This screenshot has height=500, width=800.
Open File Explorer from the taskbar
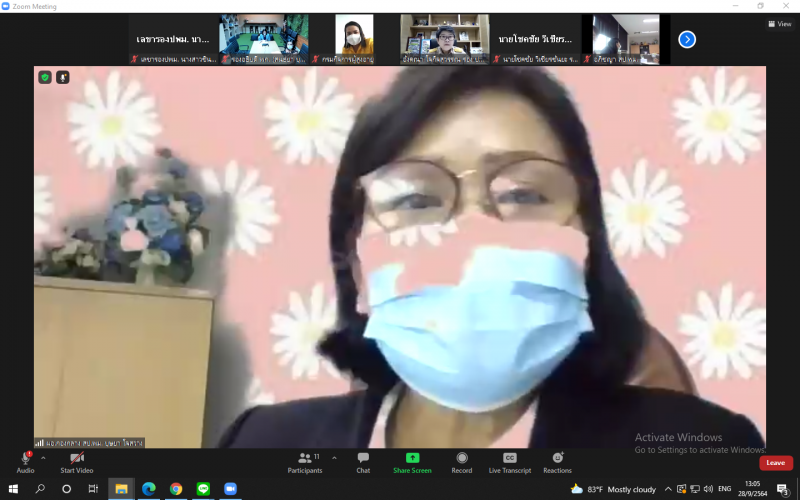121,489
